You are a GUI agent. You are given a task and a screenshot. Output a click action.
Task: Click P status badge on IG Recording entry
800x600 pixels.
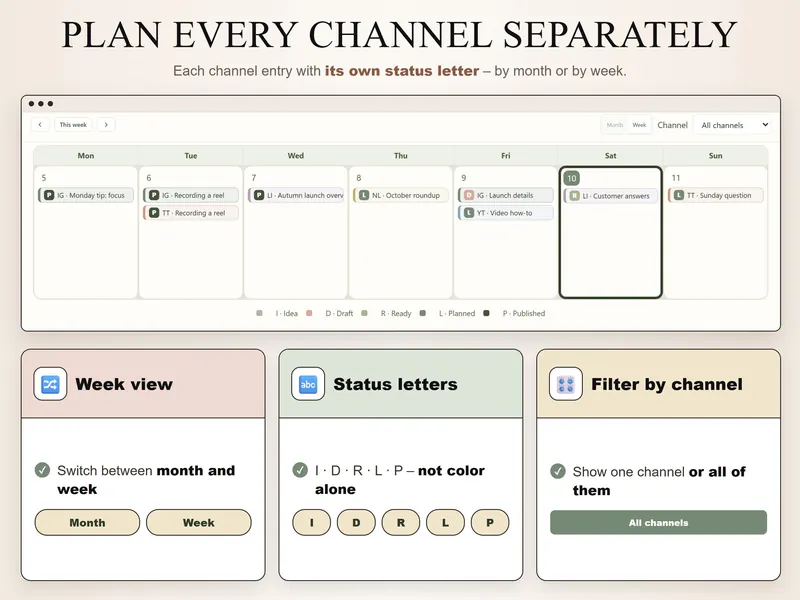coord(154,195)
